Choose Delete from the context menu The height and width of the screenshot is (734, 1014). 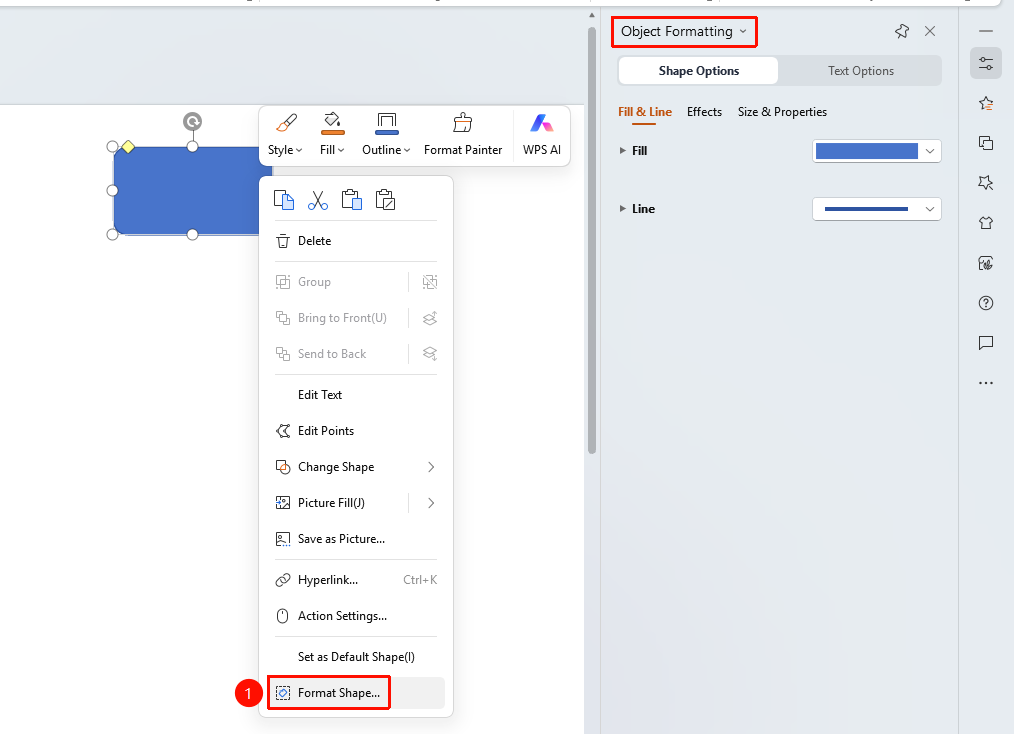[356, 241]
